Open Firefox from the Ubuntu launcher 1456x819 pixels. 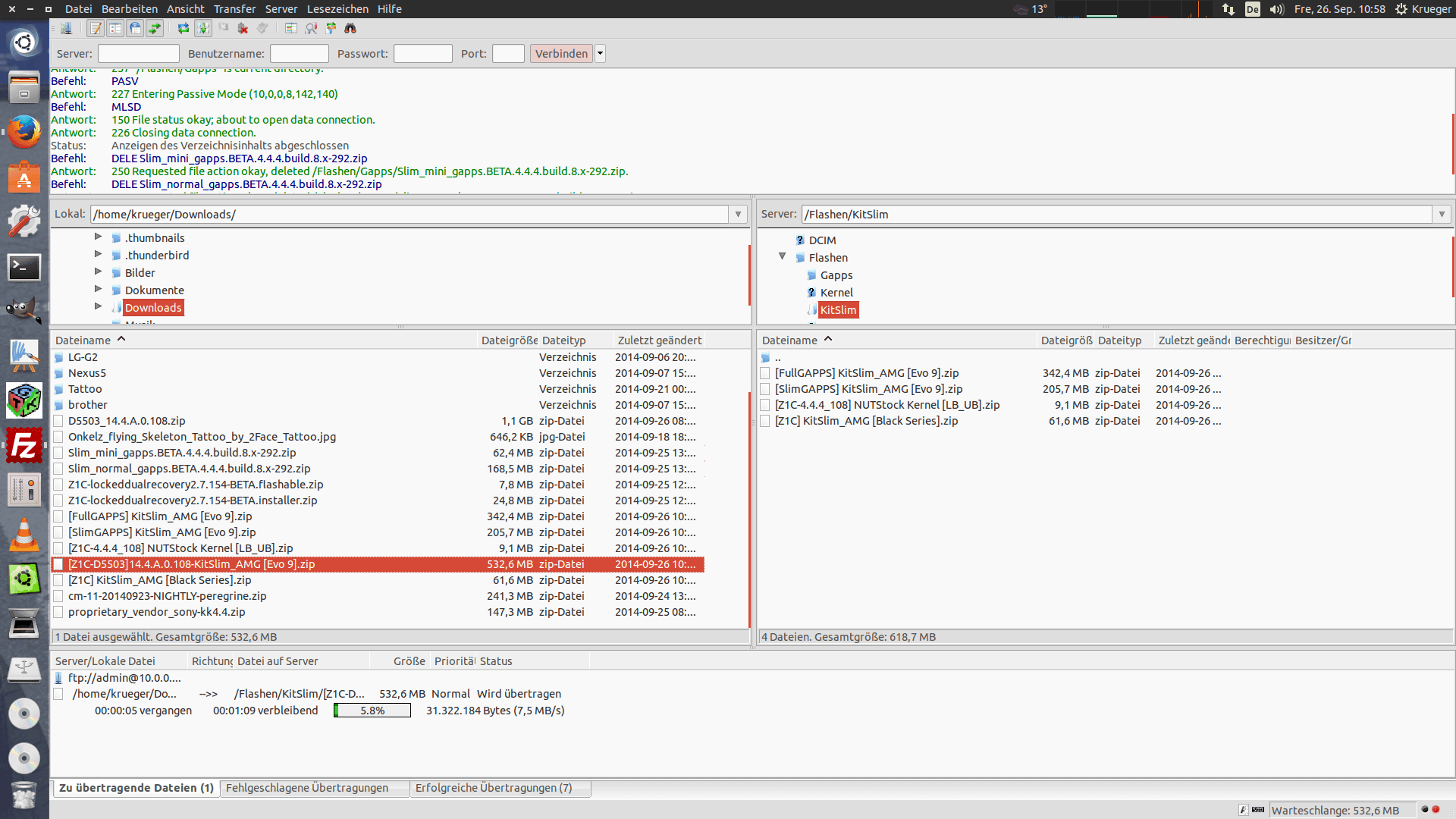click(24, 132)
